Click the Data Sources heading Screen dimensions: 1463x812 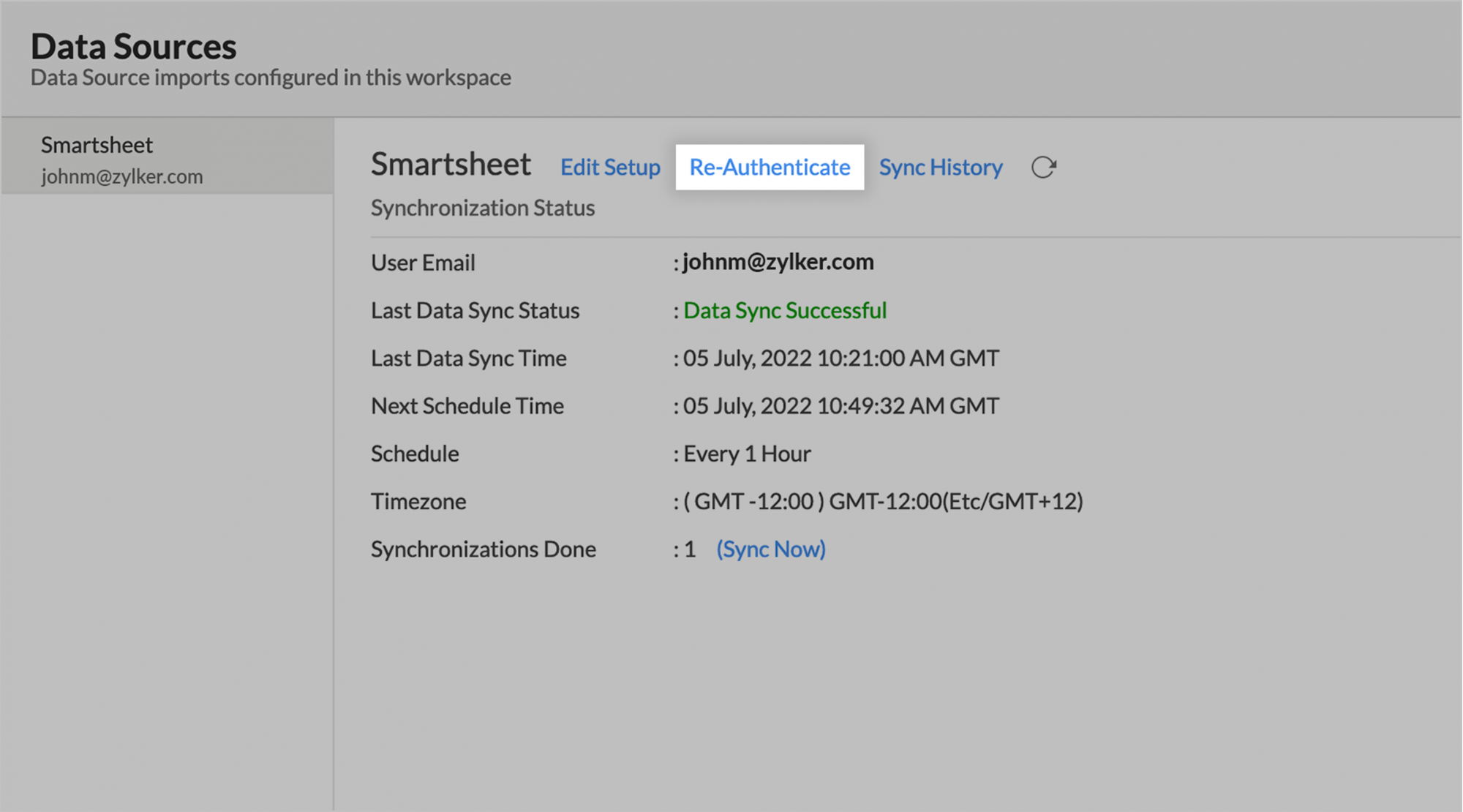point(133,47)
